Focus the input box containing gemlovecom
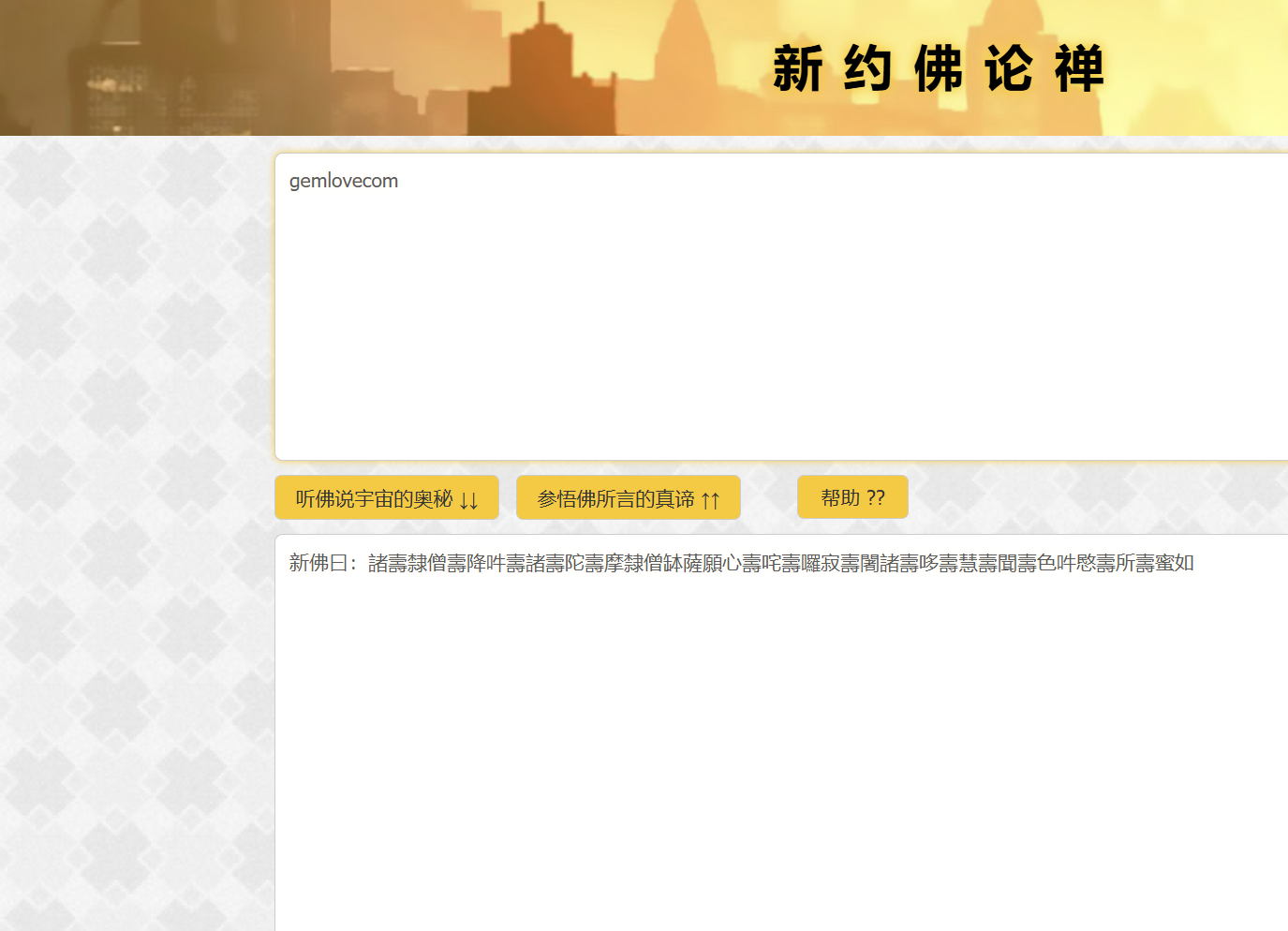Image resolution: width=1288 pixels, height=931 pixels. [x=781, y=307]
